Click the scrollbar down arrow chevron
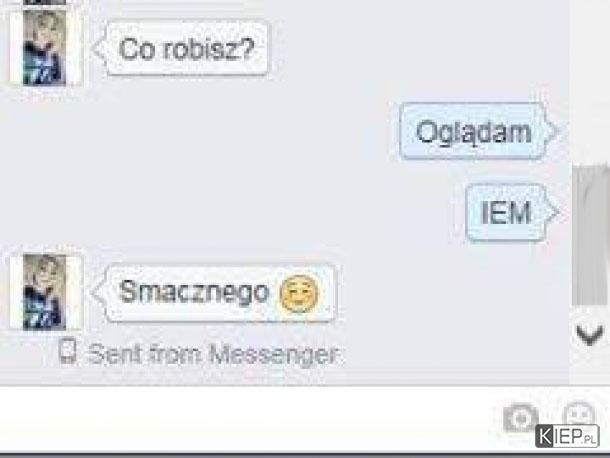 pos(590,335)
